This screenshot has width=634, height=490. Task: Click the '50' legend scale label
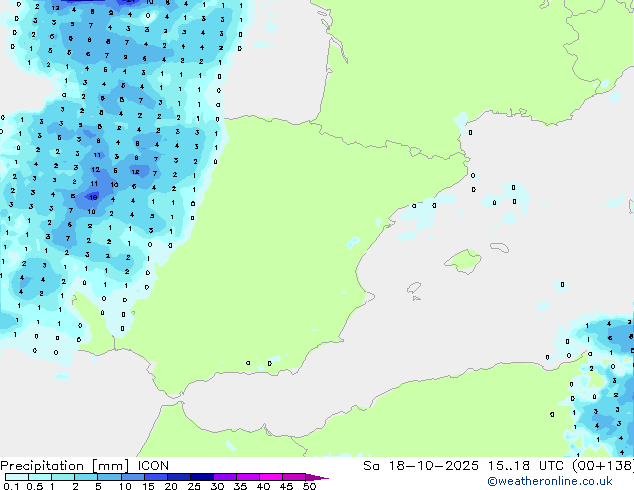(x=309, y=486)
